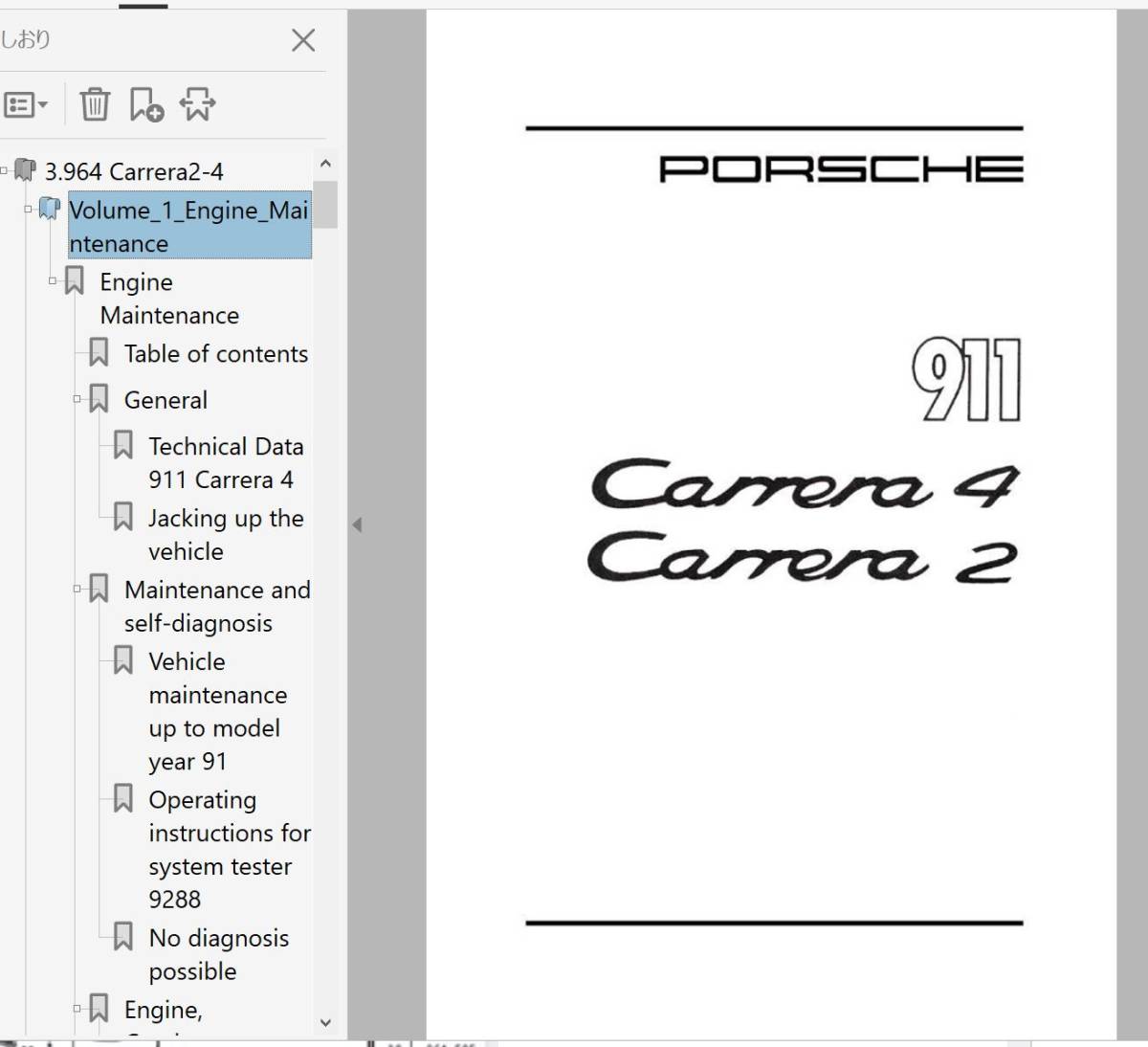Toggle the expander next to Engine, bookmark
Screen dimensions: 1148x1047
click(77, 1008)
